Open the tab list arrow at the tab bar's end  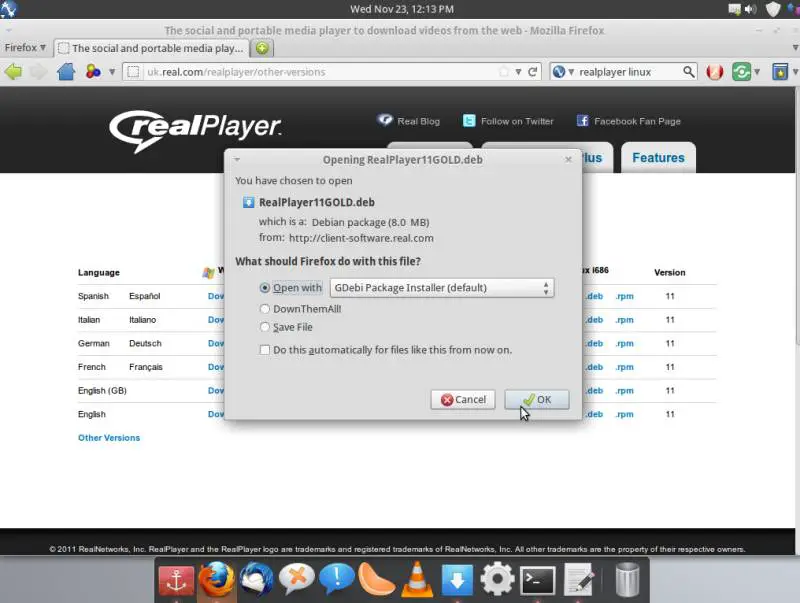click(x=795, y=47)
